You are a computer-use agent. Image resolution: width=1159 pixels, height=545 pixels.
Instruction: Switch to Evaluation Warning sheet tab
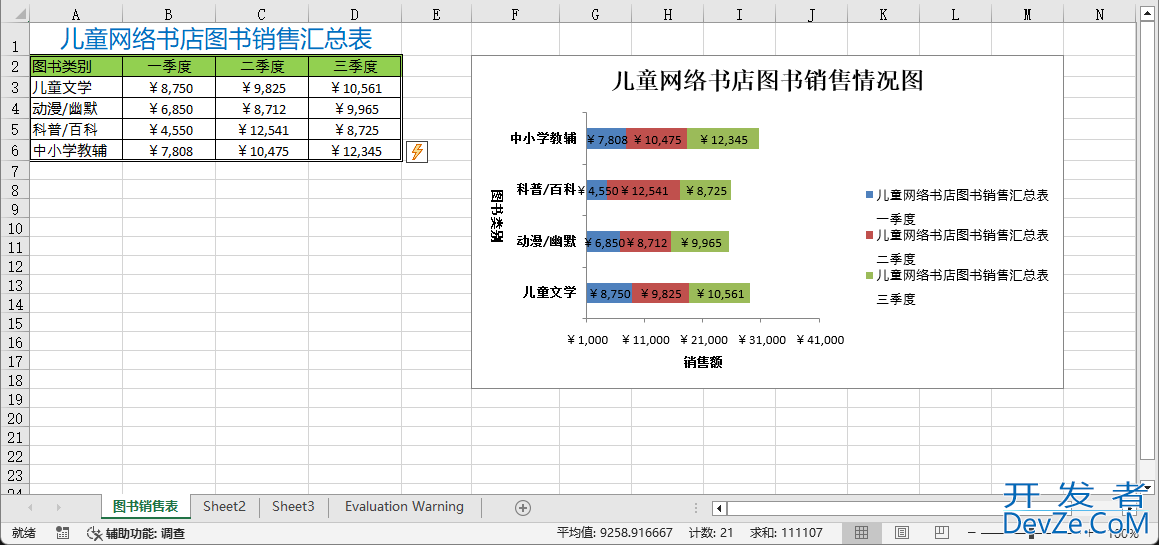pyautogui.click(x=404, y=507)
